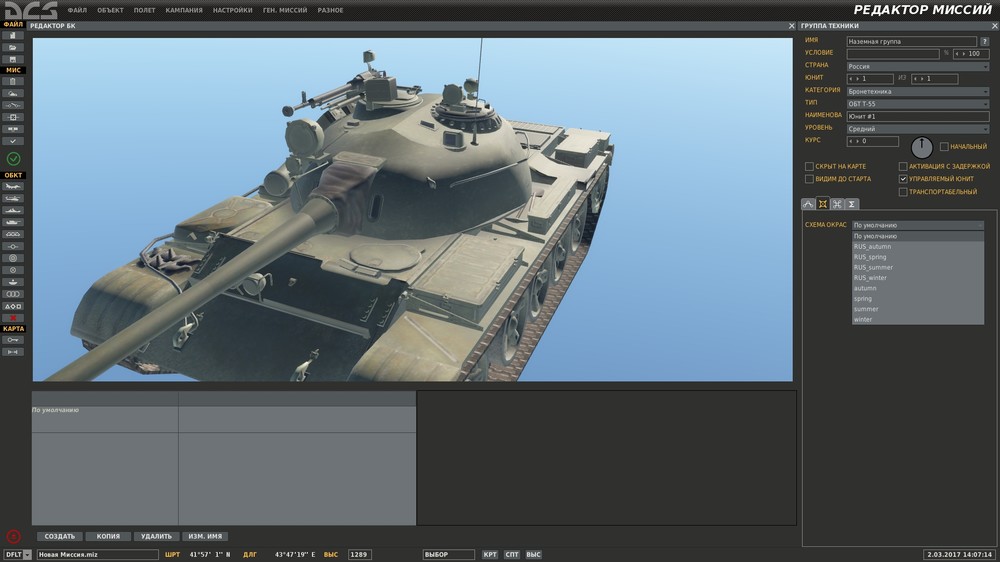The image size is (1000, 562).
Task: Uncheck УПРАВЛЯЕМЫЙ ЮНИТ checkbox
Action: click(903, 179)
